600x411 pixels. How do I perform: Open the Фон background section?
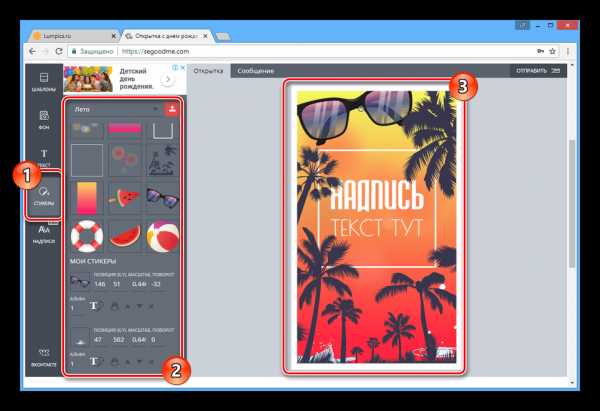click(x=44, y=120)
